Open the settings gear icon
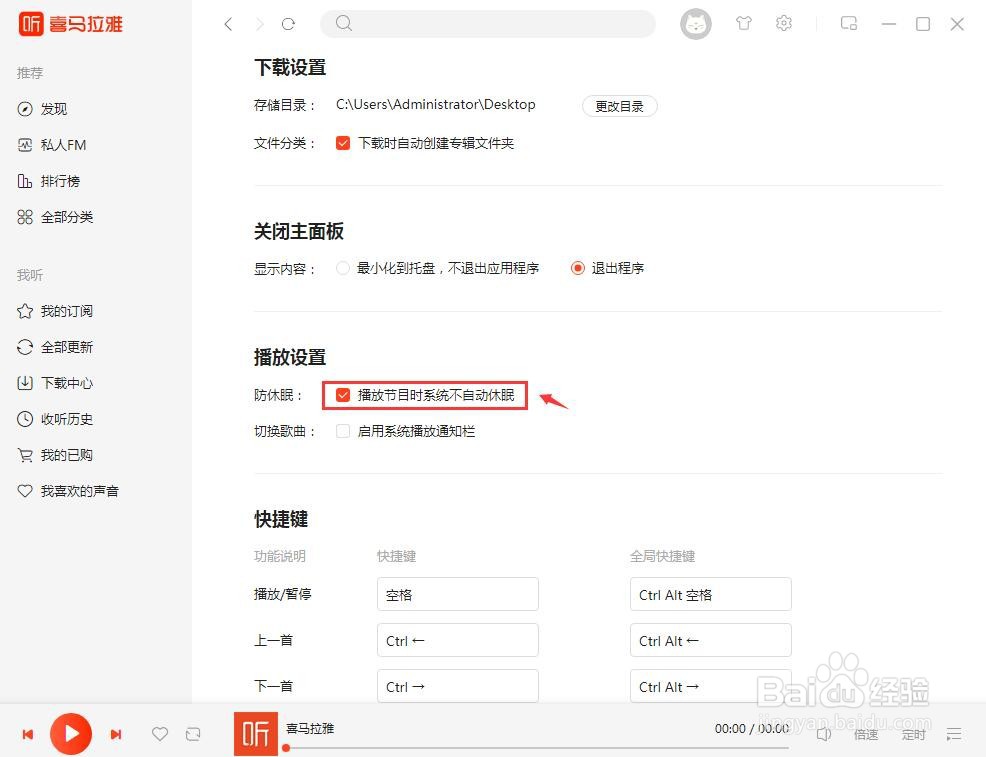Screen dimensions: 986x757 click(784, 23)
